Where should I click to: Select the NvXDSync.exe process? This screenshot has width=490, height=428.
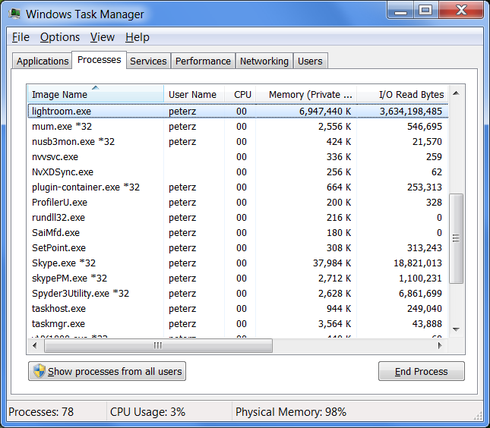(x=238, y=172)
